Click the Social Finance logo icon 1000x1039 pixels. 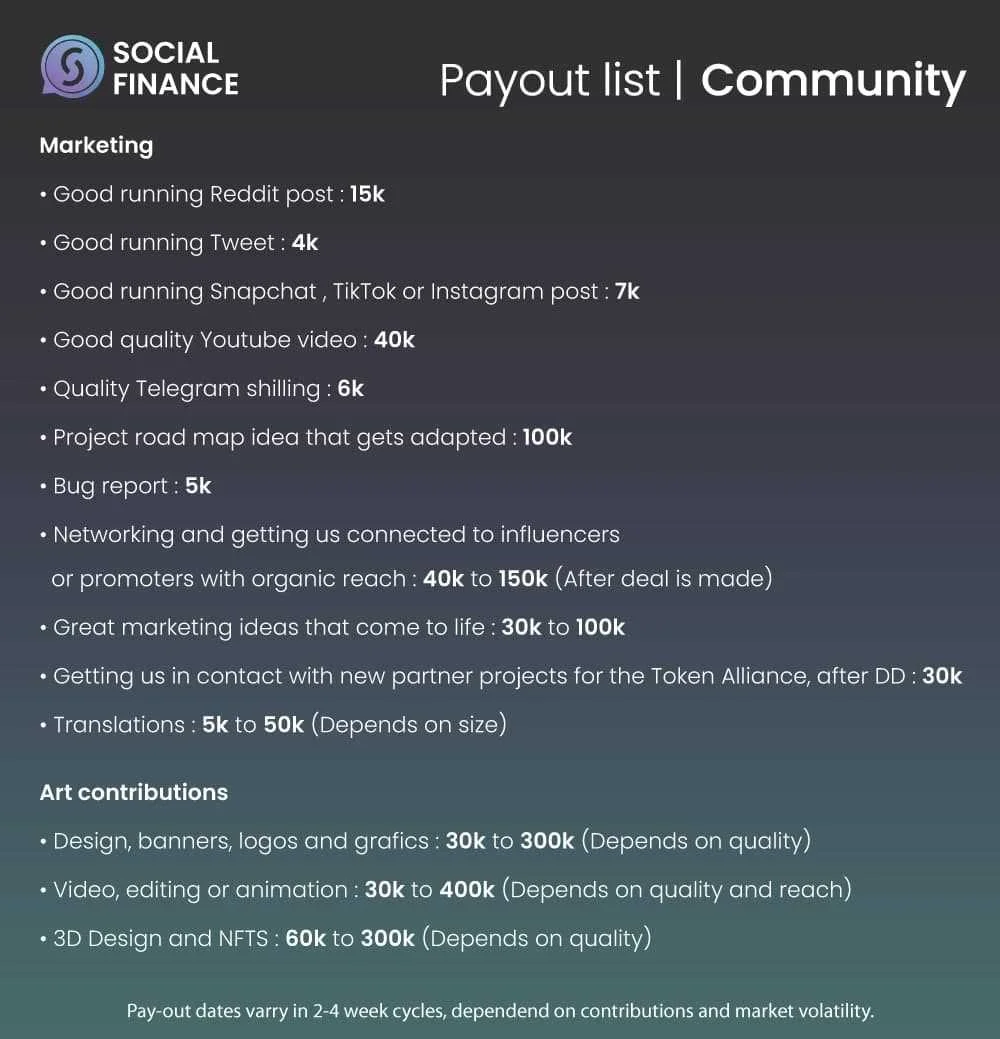click(72, 67)
